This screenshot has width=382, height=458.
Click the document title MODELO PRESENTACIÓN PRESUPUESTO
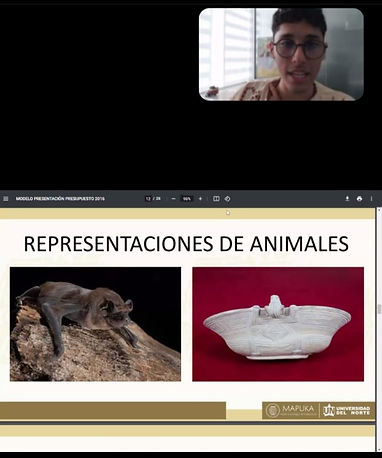(x=60, y=199)
